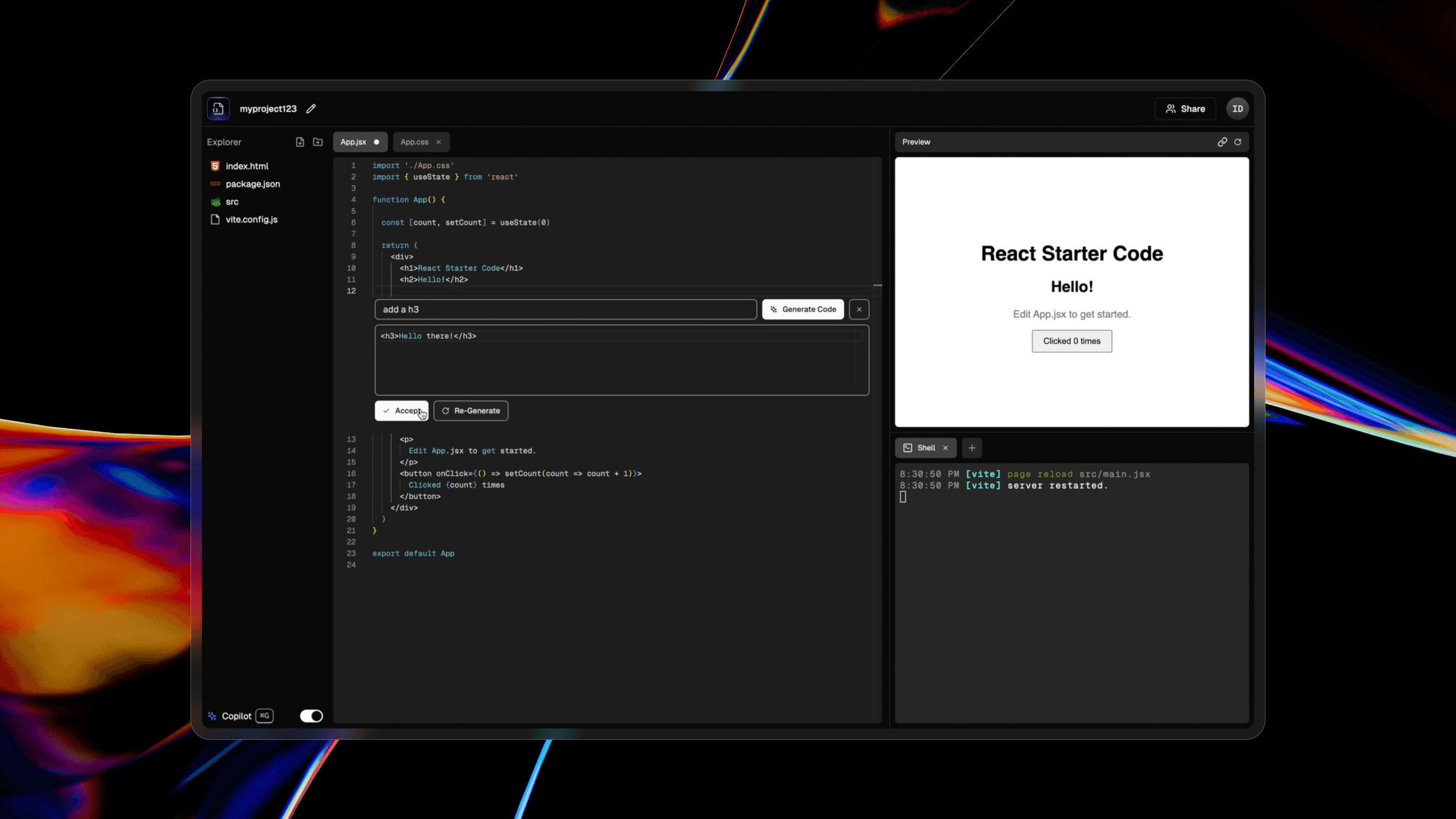1456x819 pixels.
Task: Switch to the App.css tab
Action: [x=414, y=142]
